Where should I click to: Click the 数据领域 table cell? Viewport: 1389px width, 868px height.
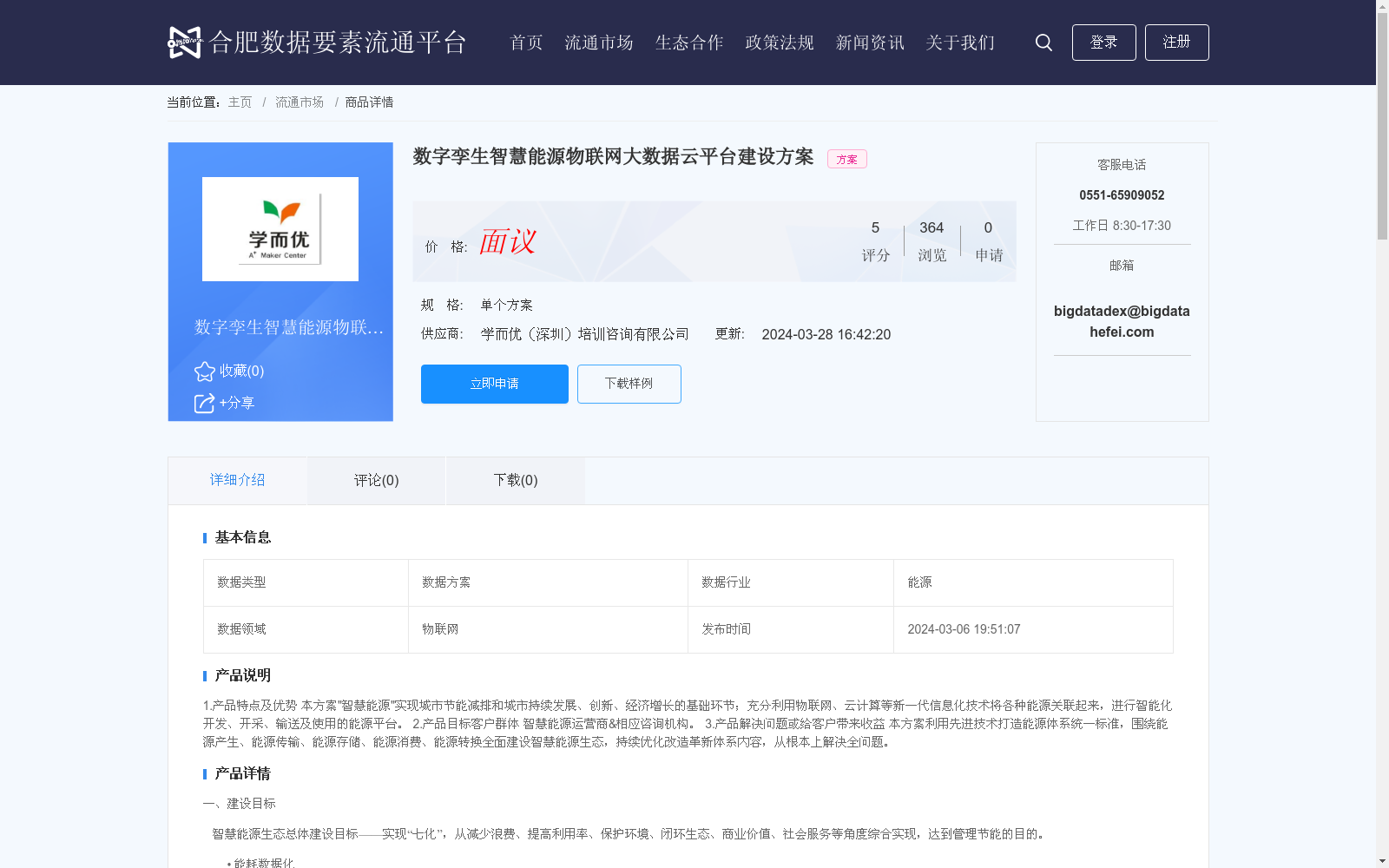306,629
